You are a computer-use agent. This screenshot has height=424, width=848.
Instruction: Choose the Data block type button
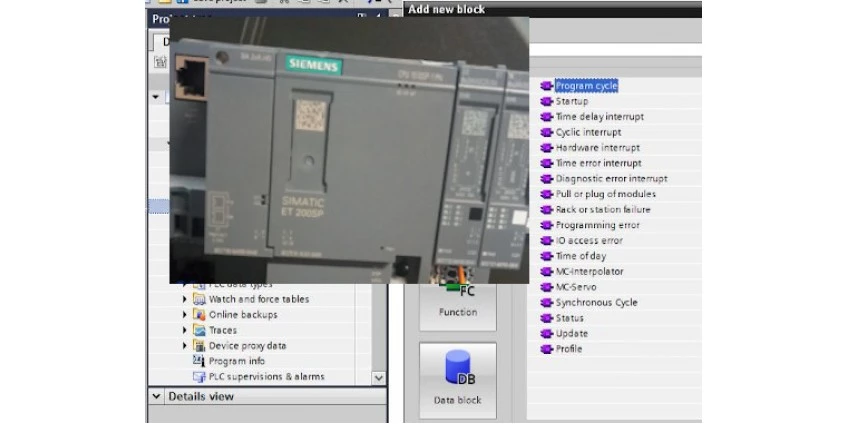click(458, 380)
